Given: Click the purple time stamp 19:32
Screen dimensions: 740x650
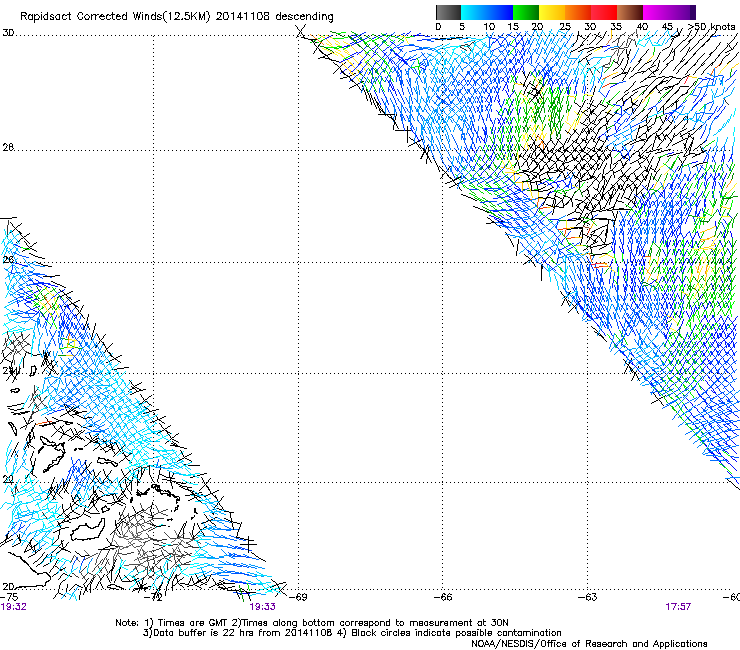Looking at the screenshot, I should (x=14, y=607).
